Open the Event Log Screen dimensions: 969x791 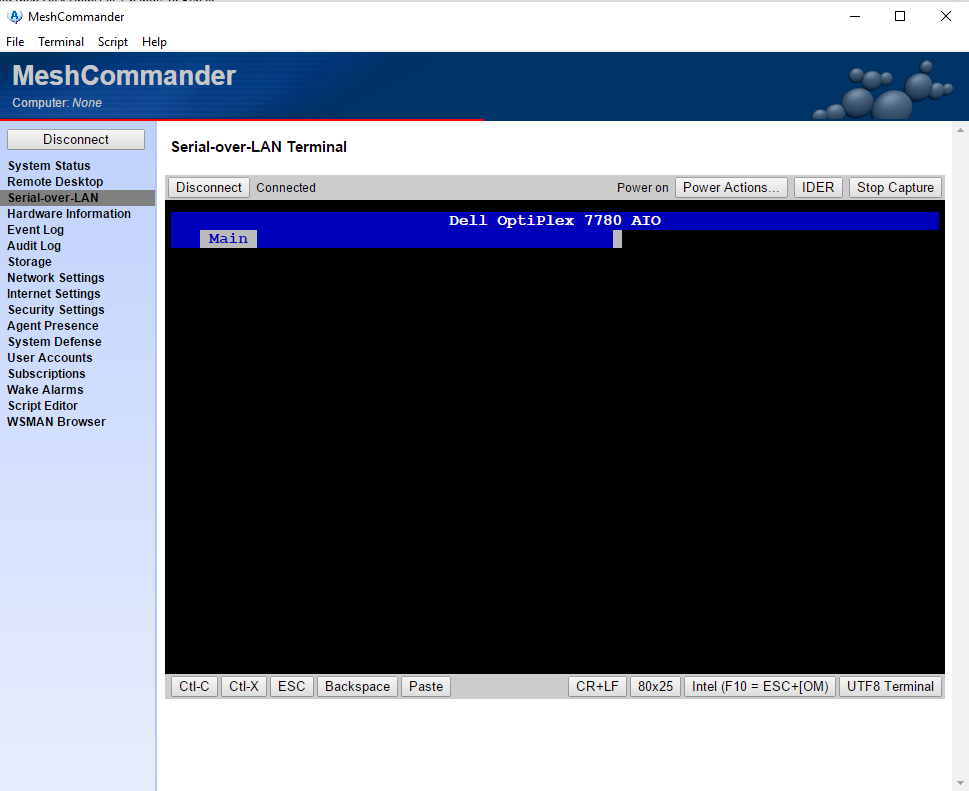point(35,230)
